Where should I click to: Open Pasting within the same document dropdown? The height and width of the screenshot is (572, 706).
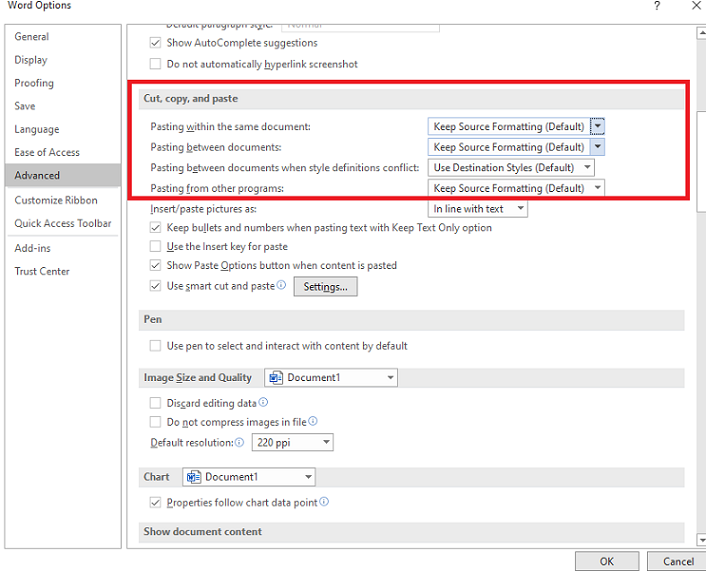click(516, 127)
